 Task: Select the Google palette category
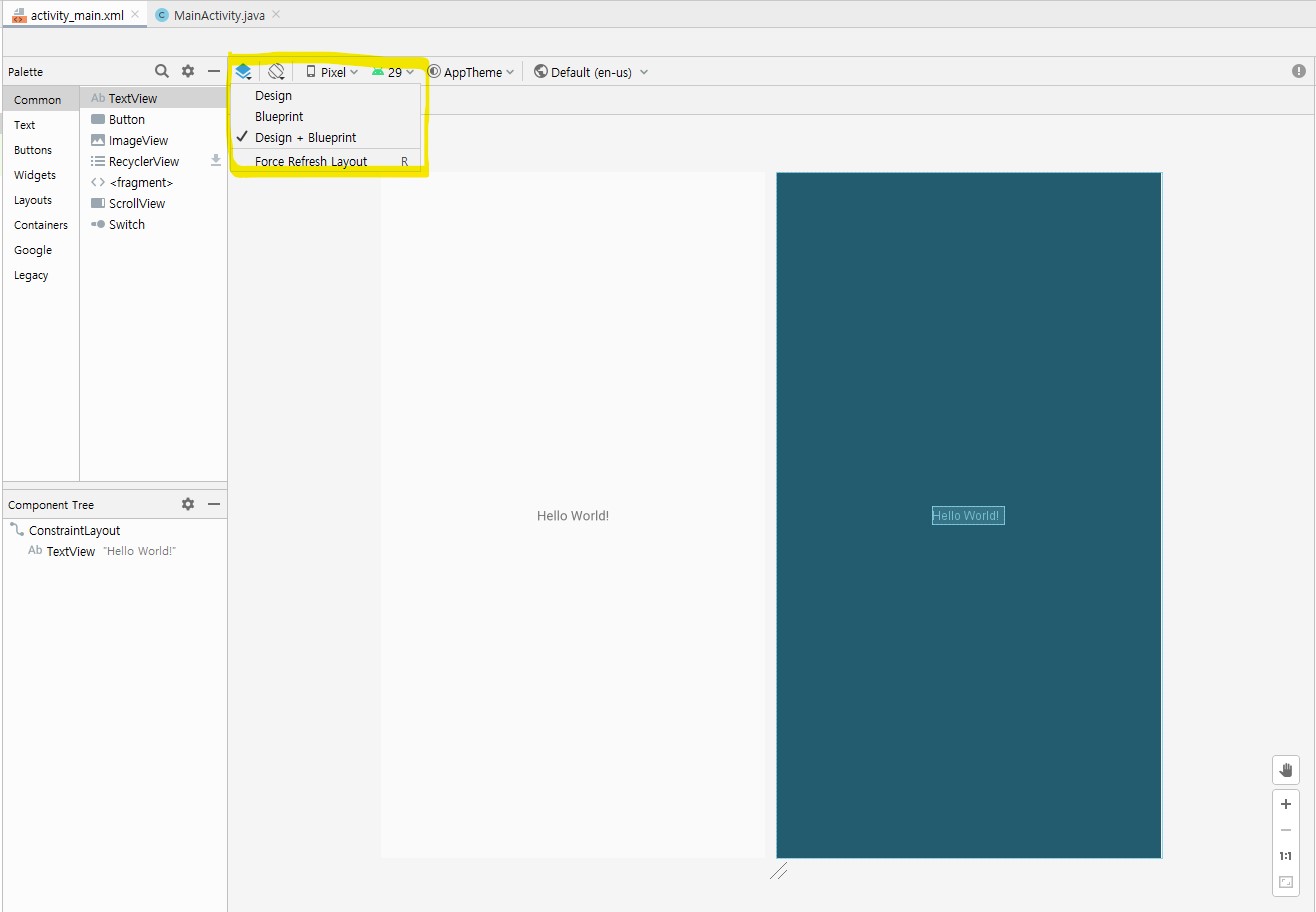tap(41, 250)
